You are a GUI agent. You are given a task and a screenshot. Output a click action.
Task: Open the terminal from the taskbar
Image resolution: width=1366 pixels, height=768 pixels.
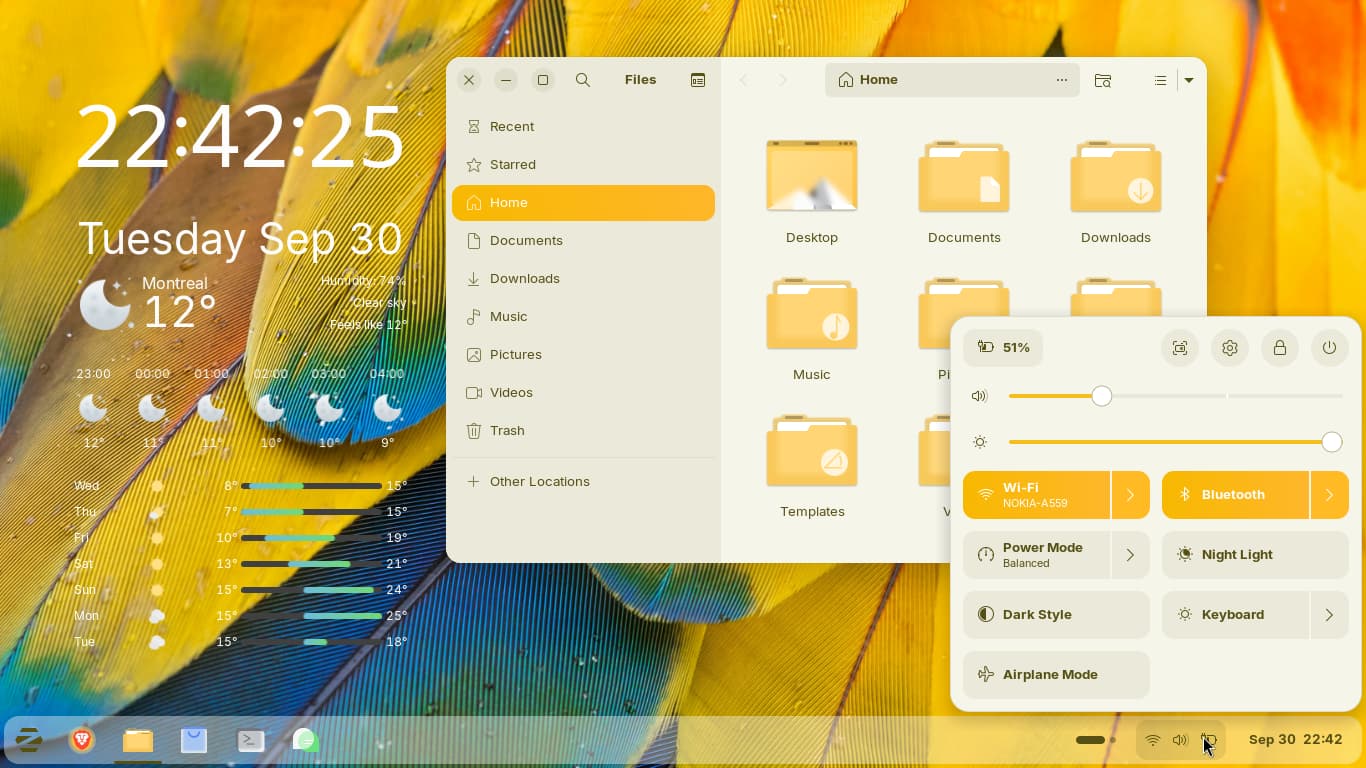tap(250, 740)
